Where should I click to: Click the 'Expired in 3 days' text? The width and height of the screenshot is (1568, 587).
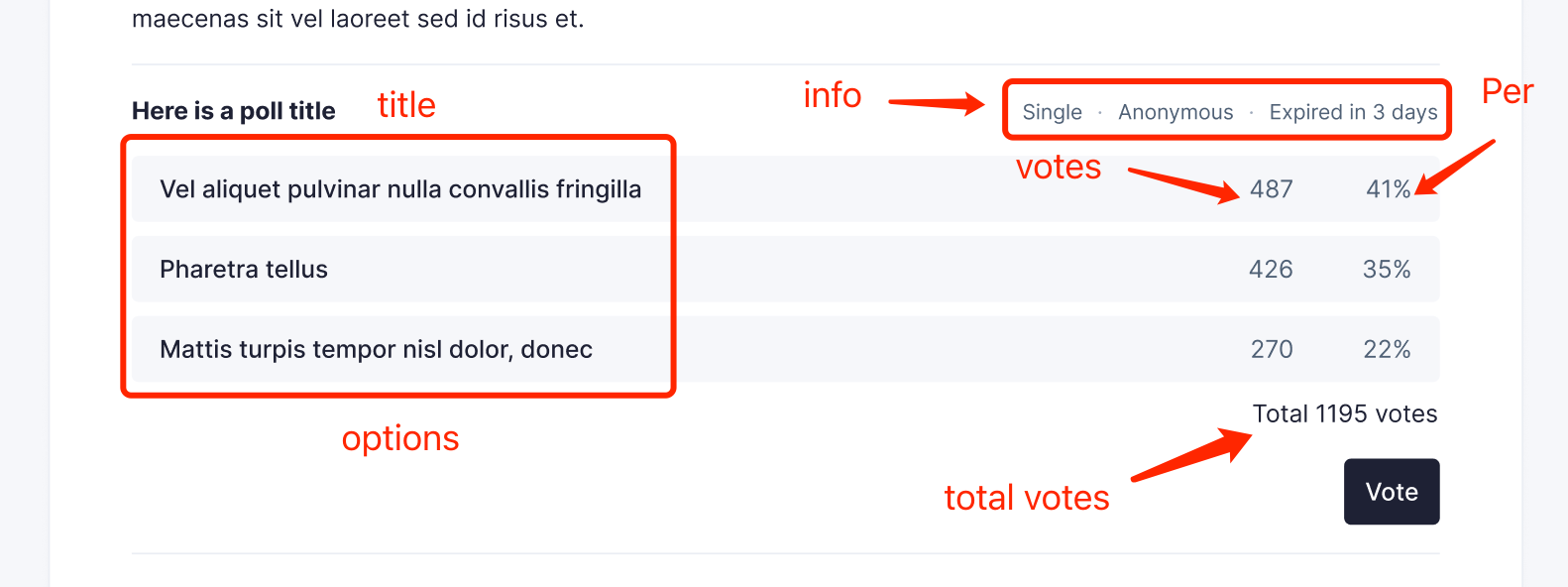pos(1354,112)
